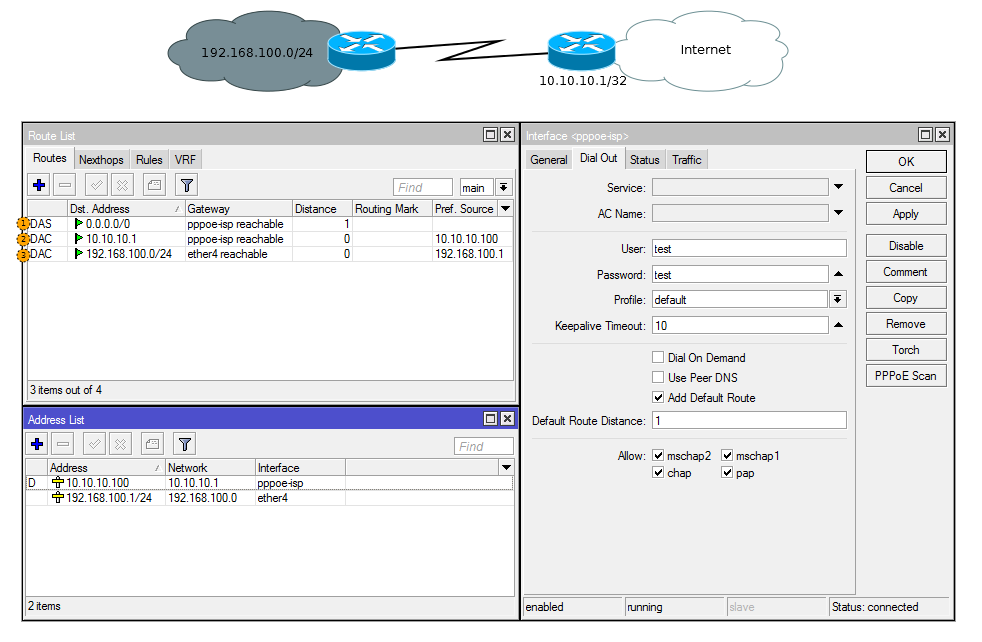The image size is (982, 642).
Task: Click the address icon beside 10.10.10.100
Action: tap(58, 482)
